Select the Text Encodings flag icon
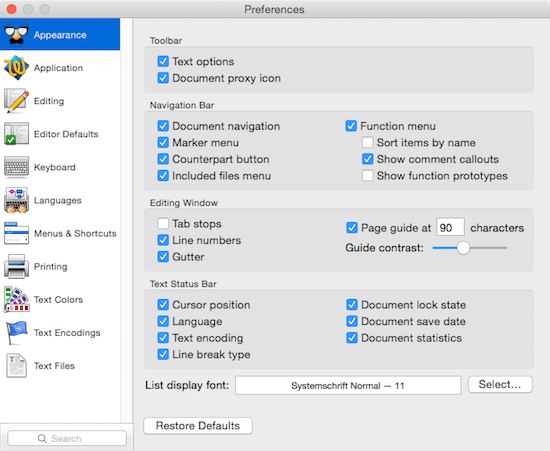The image size is (550, 451). point(16,332)
